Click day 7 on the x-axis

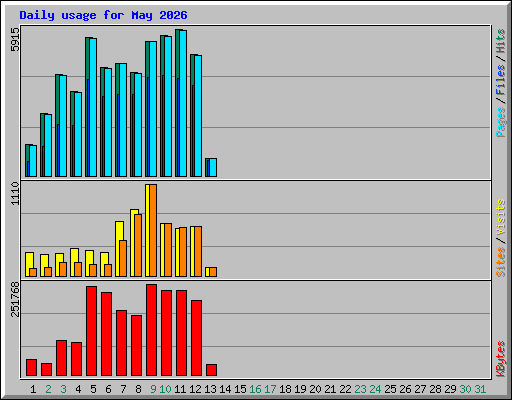pyautogui.click(x=123, y=389)
